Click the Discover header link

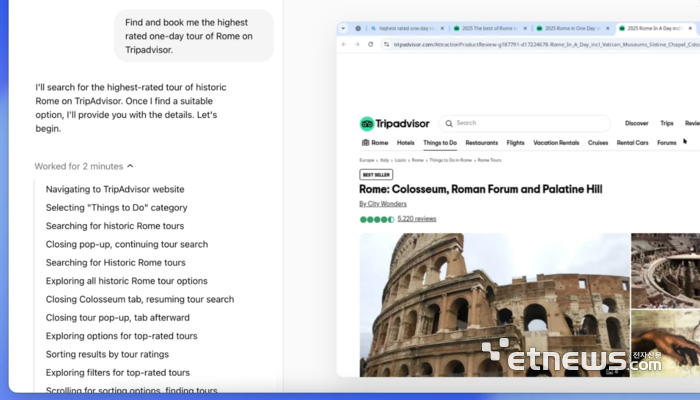coord(636,124)
